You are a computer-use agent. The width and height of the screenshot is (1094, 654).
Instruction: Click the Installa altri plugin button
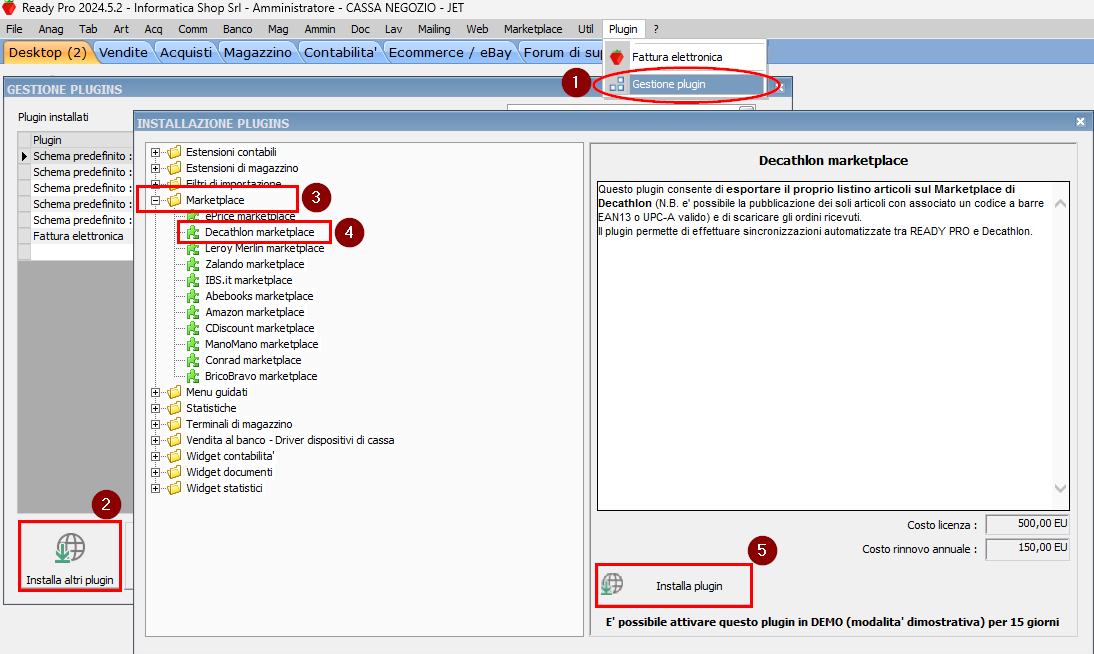(x=70, y=556)
